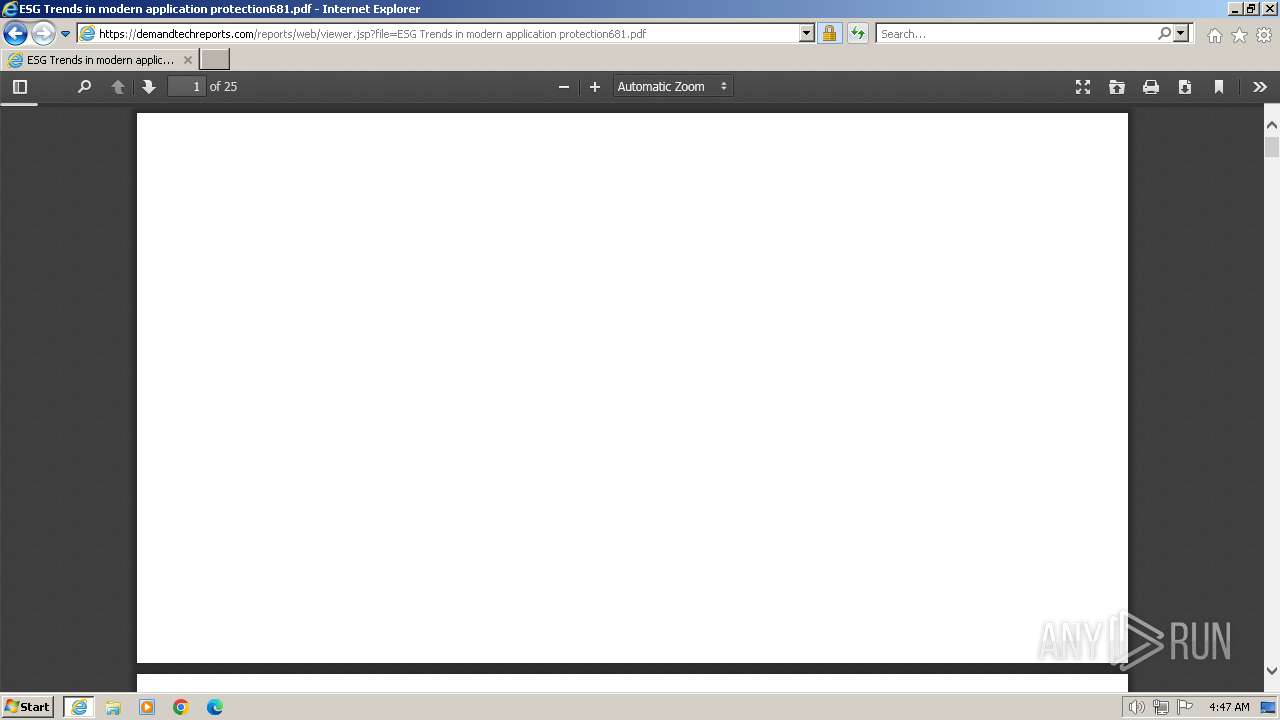
Task: Click Internet Explorer in the taskbar
Action: pos(79,707)
